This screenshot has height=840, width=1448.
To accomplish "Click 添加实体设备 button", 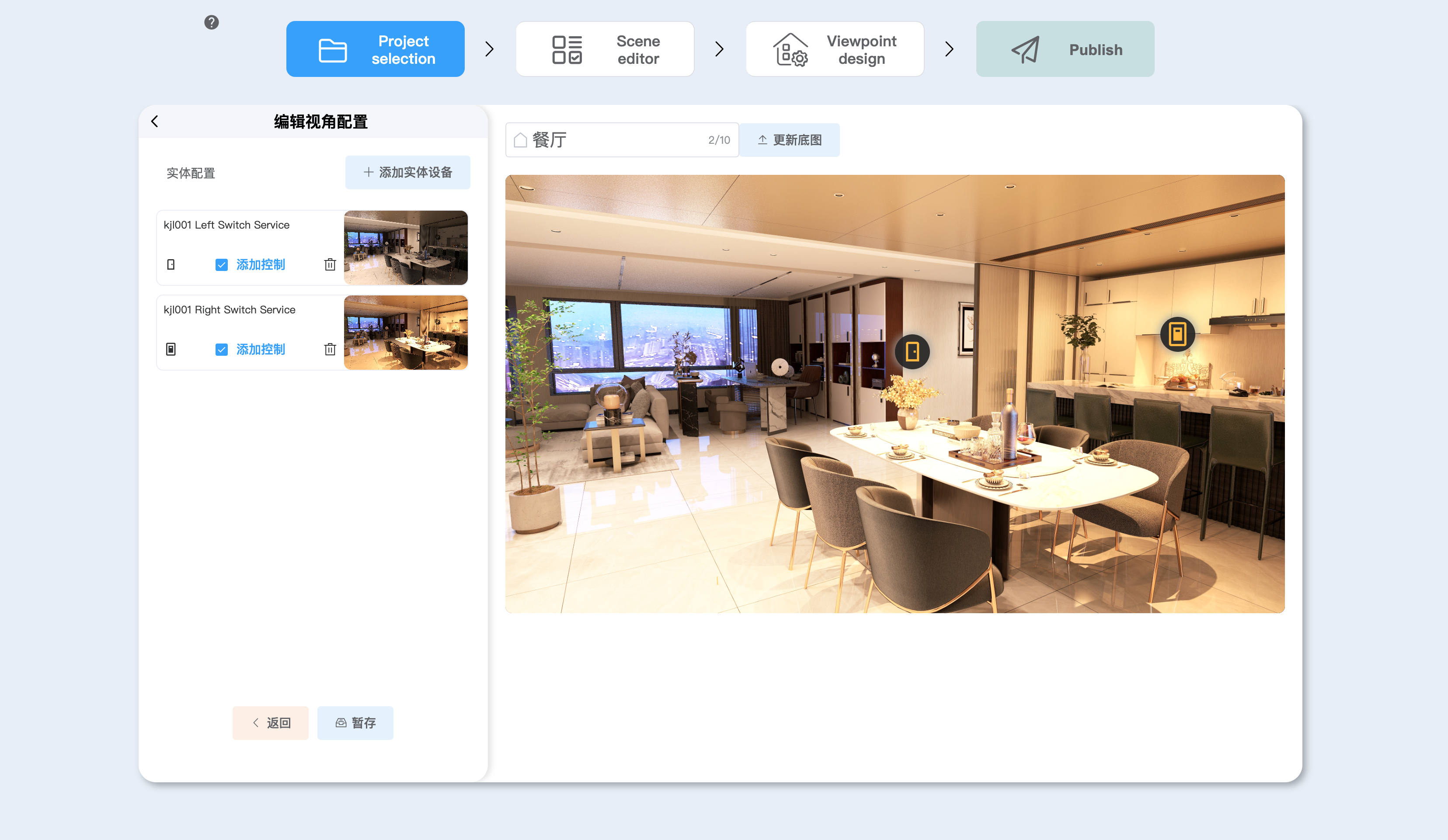I will (x=407, y=172).
